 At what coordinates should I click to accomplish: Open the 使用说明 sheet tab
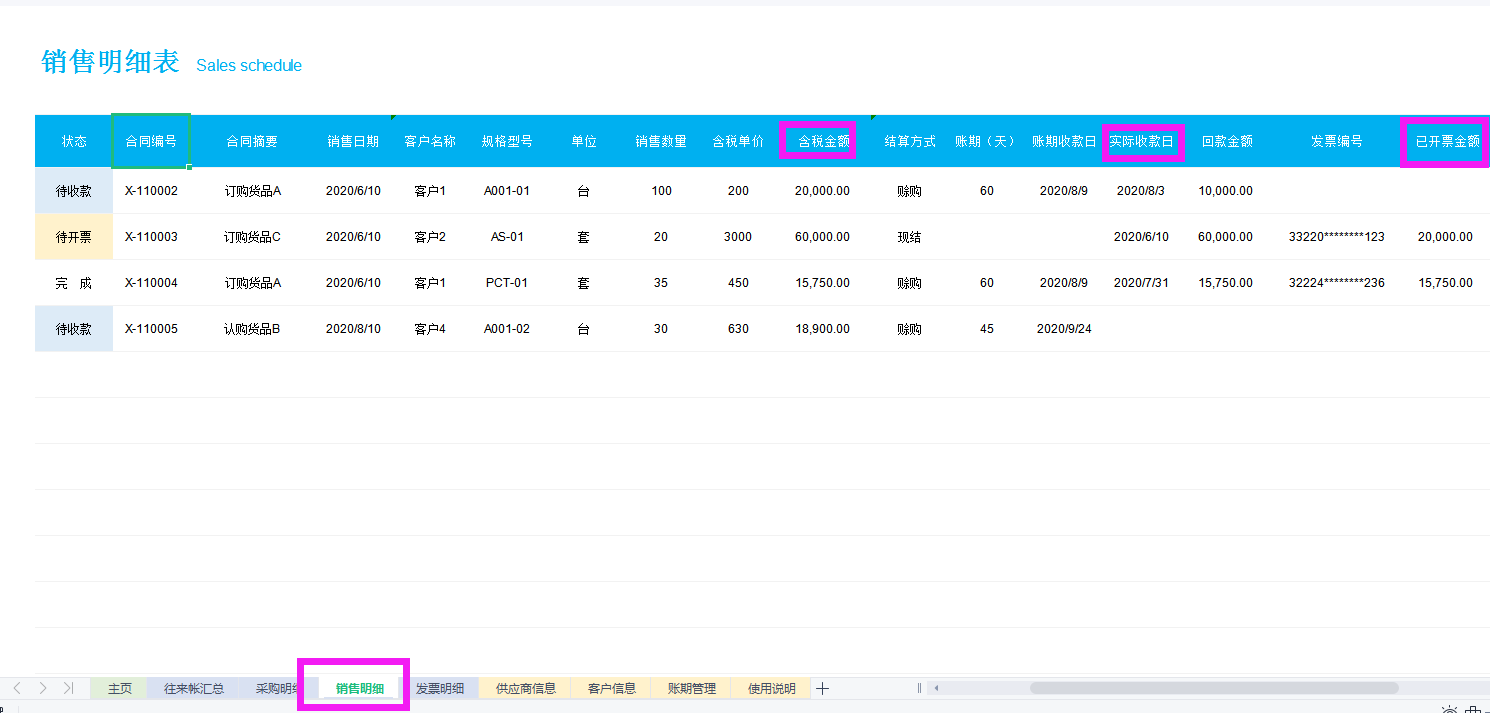click(770, 688)
